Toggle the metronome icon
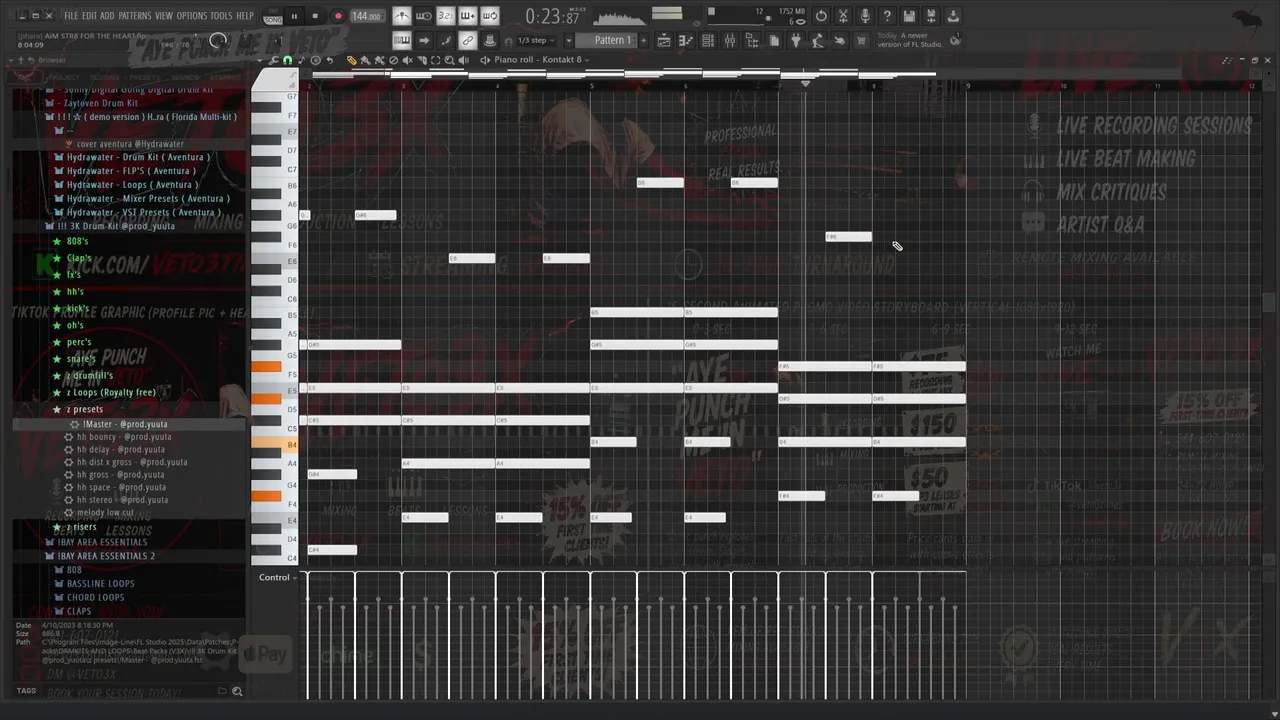Viewport: 1280px width, 720px height. click(x=401, y=16)
